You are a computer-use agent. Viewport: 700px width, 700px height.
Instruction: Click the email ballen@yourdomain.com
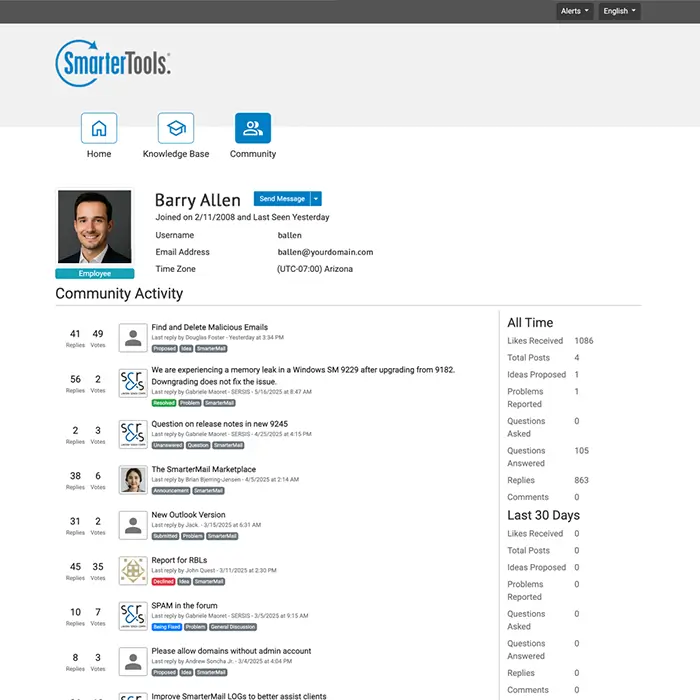click(325, 252)
